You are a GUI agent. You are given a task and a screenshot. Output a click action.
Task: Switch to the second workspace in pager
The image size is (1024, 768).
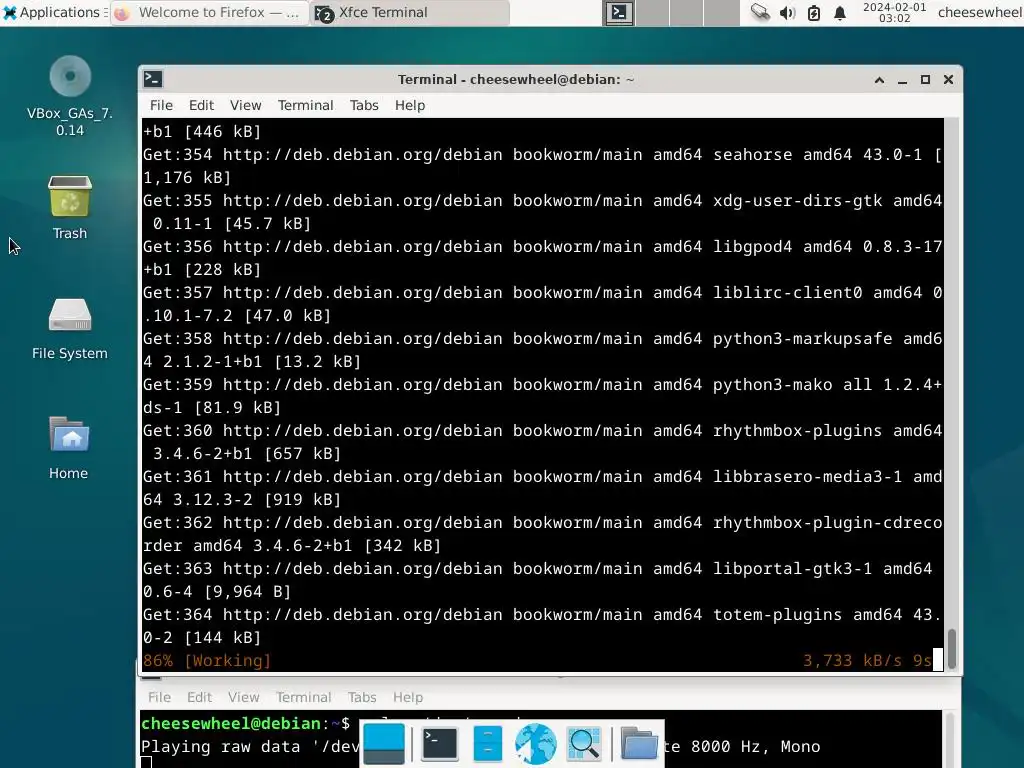[x=652, y=12]
